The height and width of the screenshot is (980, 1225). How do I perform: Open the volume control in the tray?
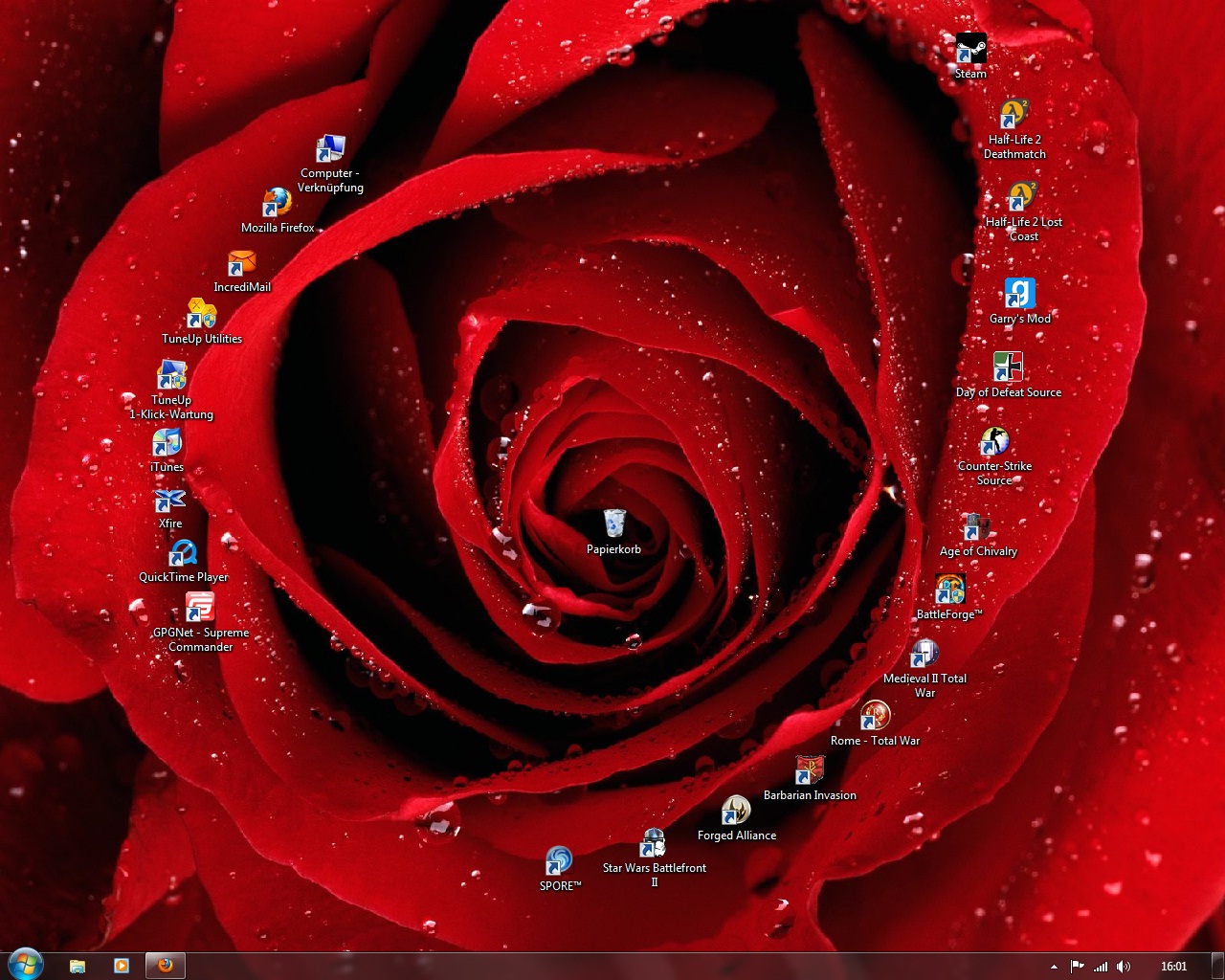(x=1124, y=967)
